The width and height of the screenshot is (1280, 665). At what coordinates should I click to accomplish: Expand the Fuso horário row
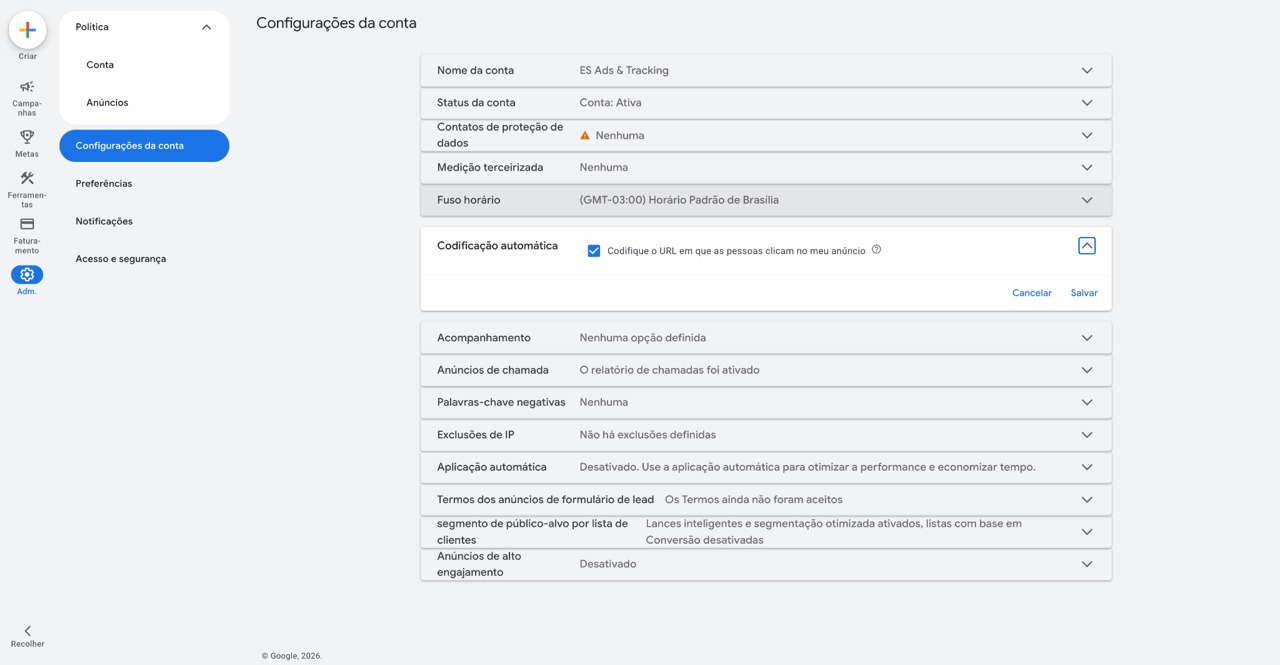coord(766,200)
